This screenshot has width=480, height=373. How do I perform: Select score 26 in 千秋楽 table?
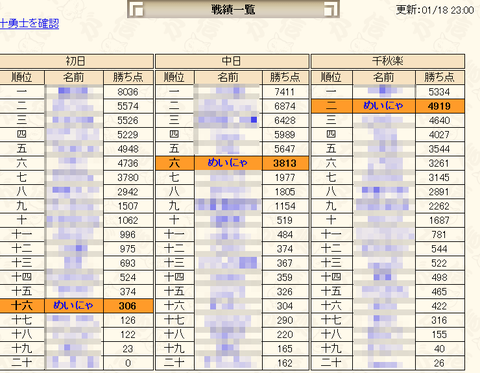click(x=439, y=363)
